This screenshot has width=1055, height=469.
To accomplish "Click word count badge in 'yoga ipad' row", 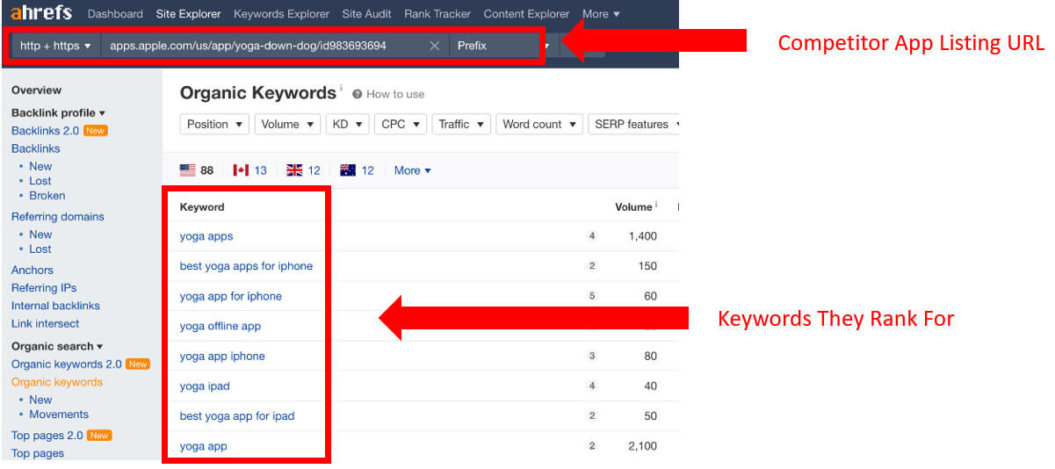I will point(592,386).
